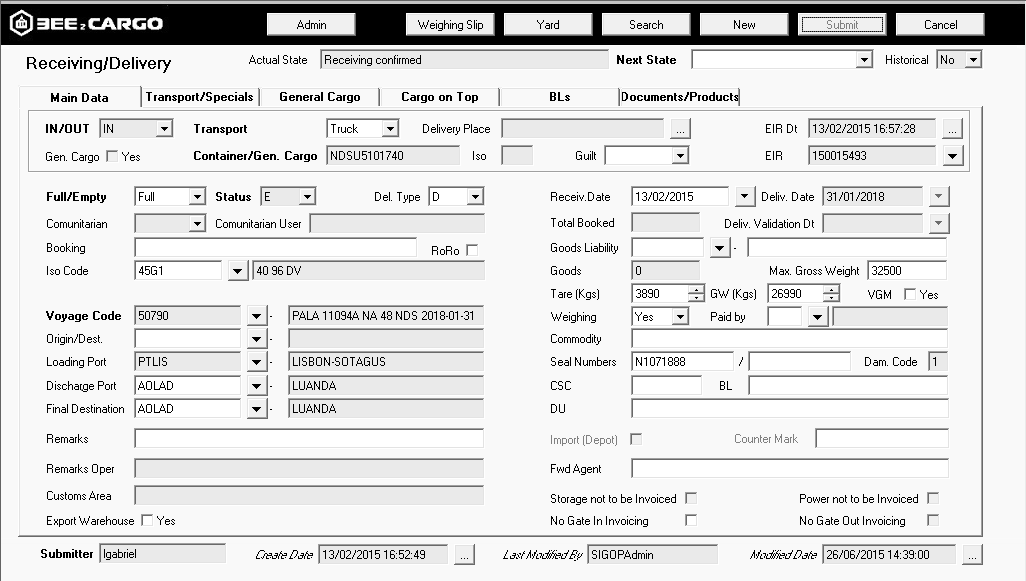Switch to the BLs tab

(x=559, y=97)
